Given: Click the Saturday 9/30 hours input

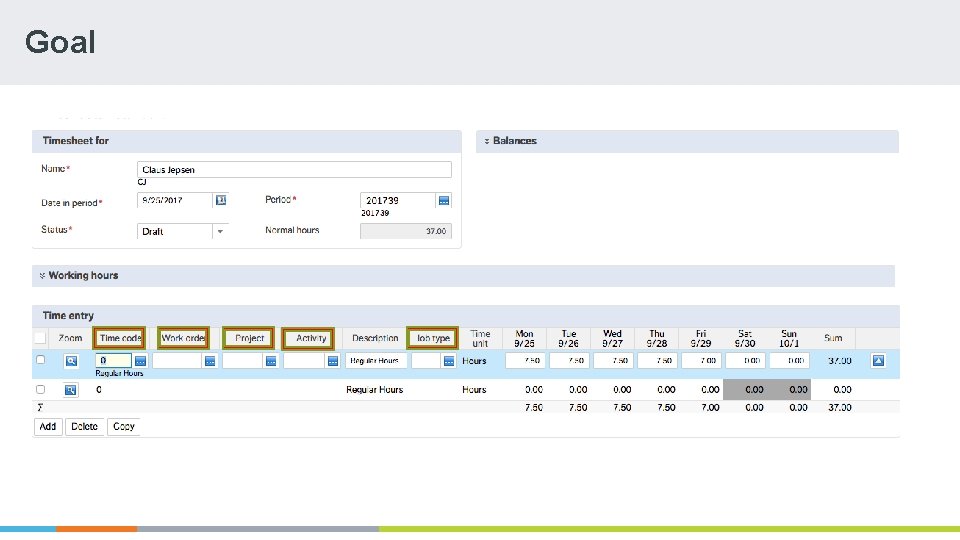Looking at the screenshot, I should click(746, 361).
